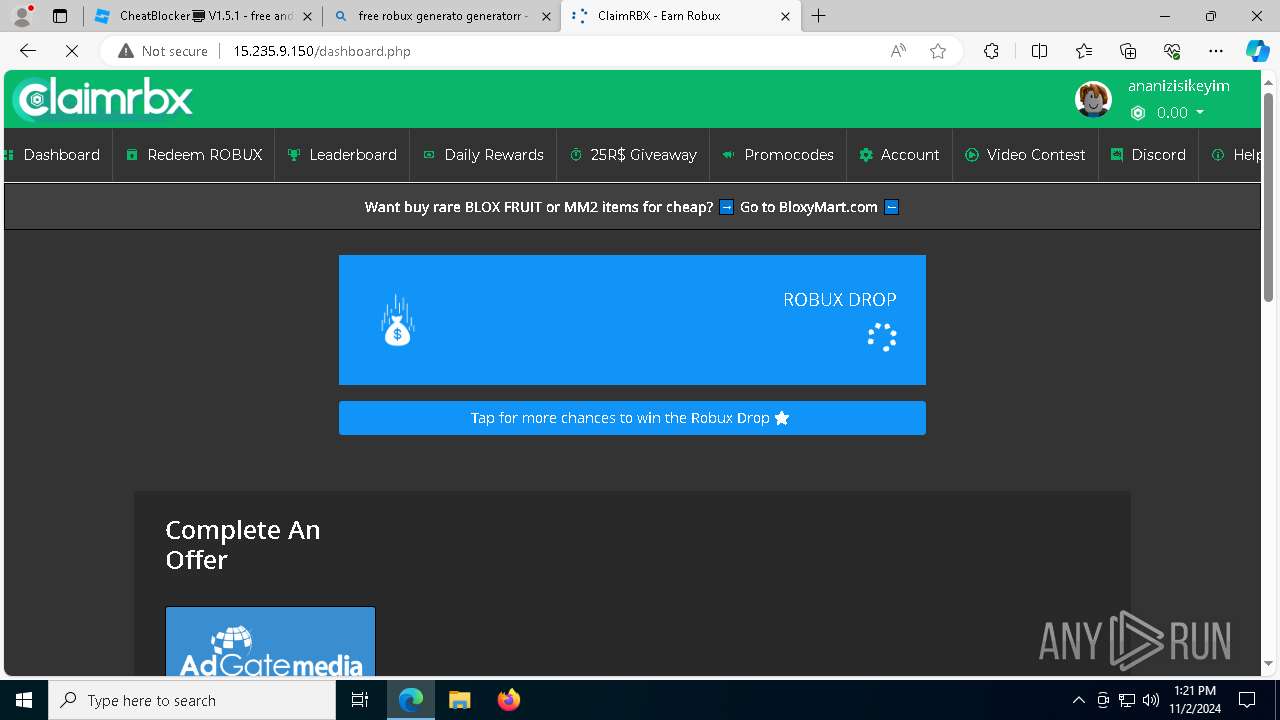Open File Explorer from taskbar

point(460,700)
